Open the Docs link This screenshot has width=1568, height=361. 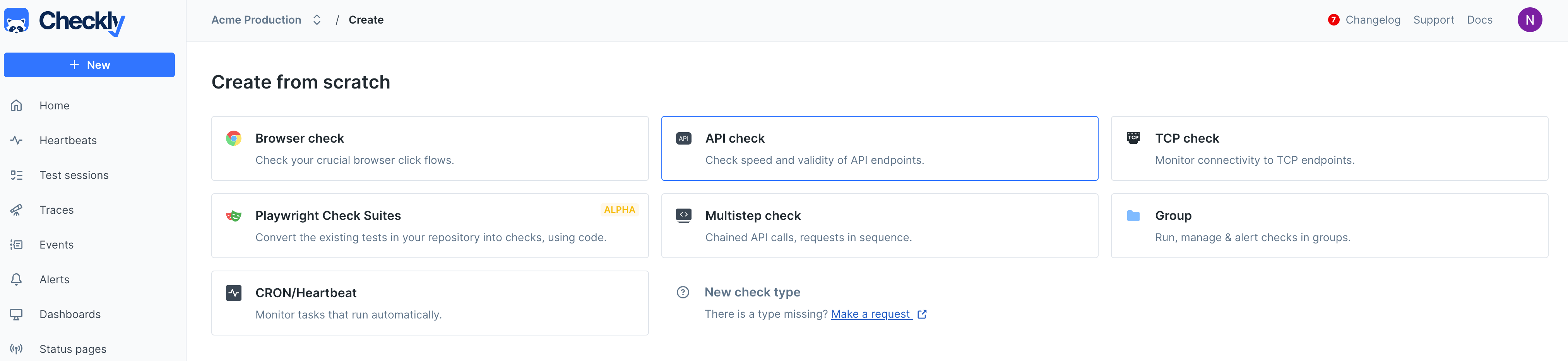(x=1479, y=20)
